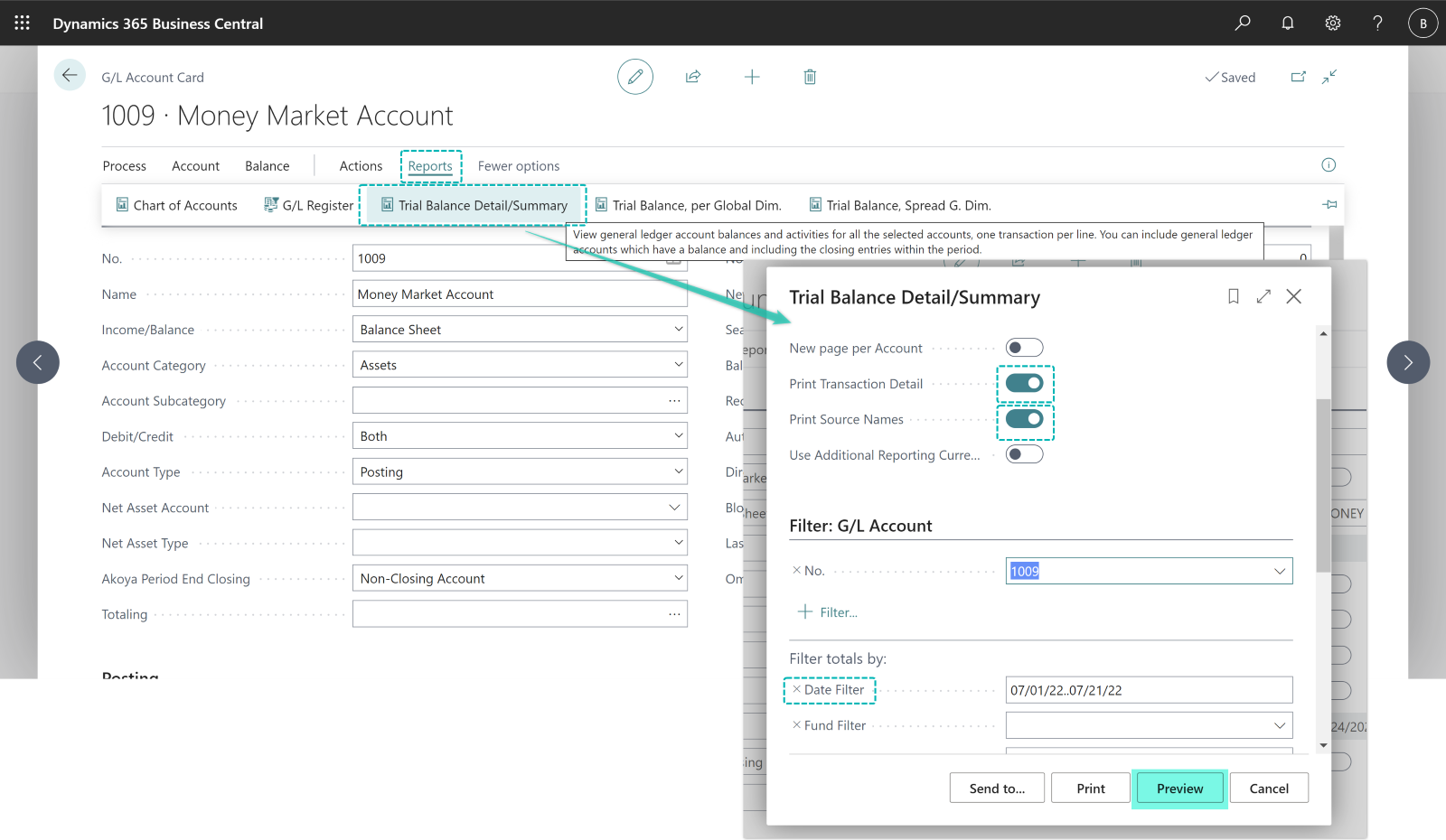Expand the Account Category dropdown
This screenshot has height=840, width=1446.
coord(678,364)
